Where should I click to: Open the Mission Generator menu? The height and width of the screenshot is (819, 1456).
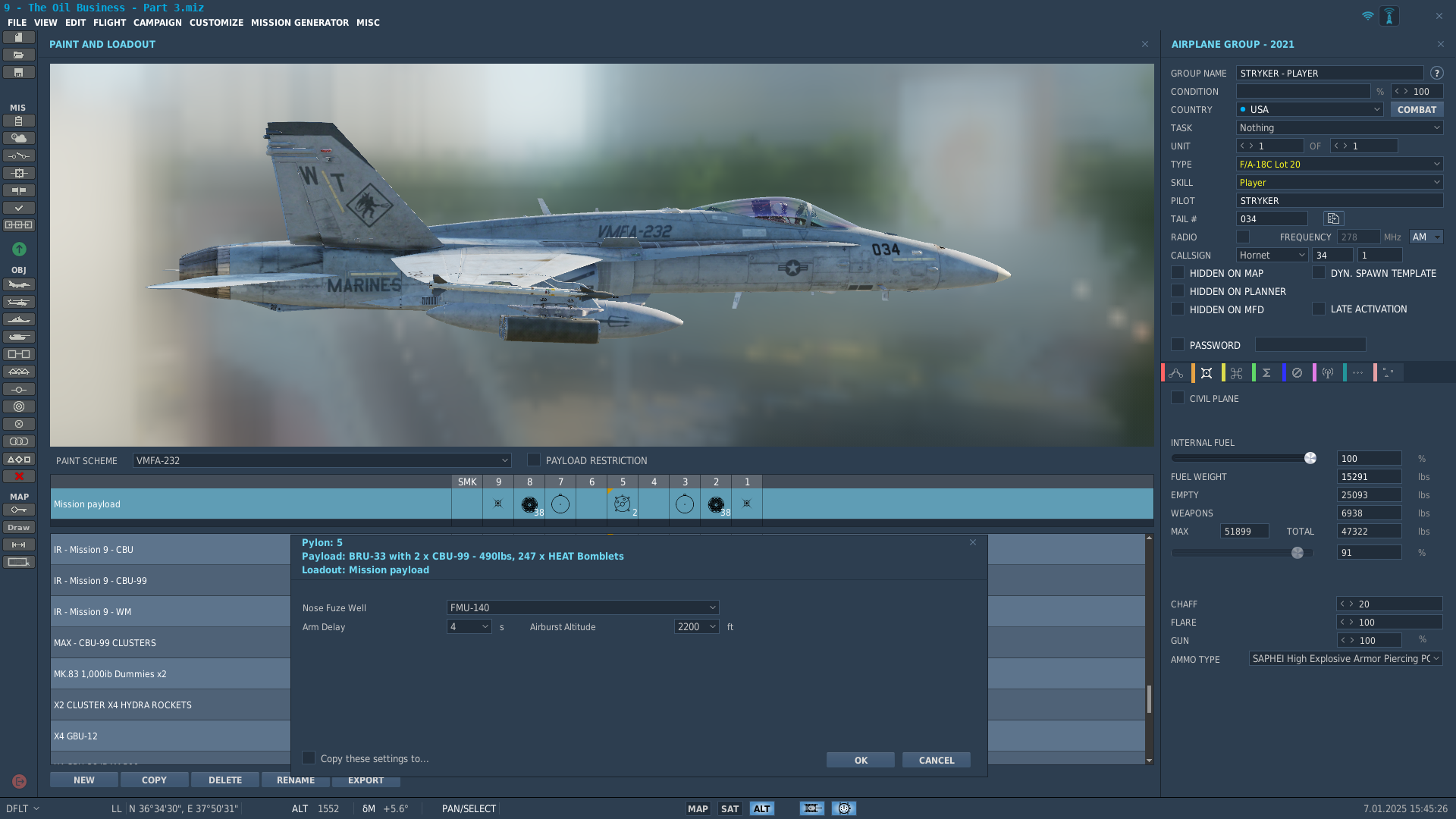tap(300, 23)
